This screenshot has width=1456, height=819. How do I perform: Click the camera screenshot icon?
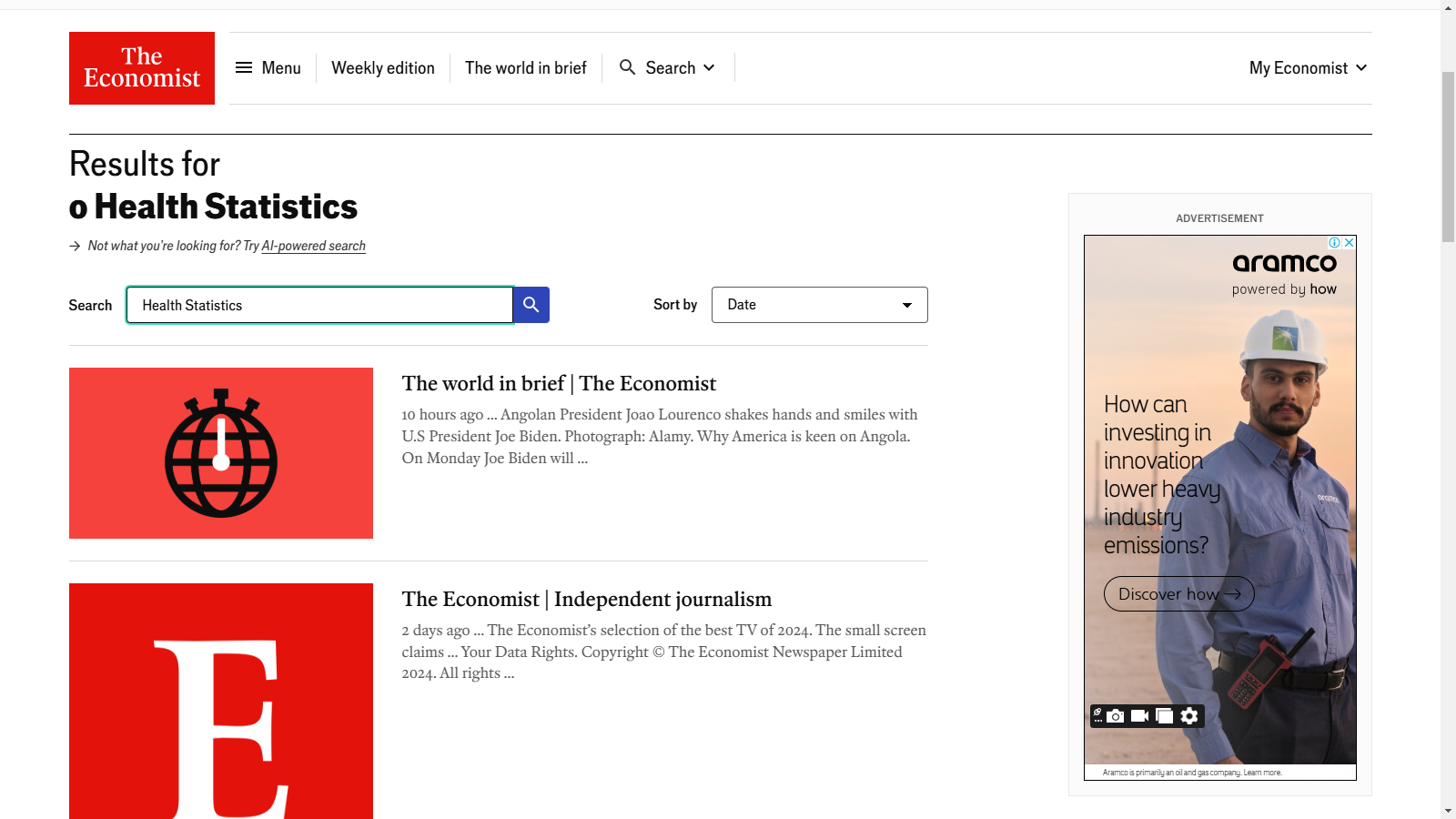pyautogui.click(x=1116, y=716)
